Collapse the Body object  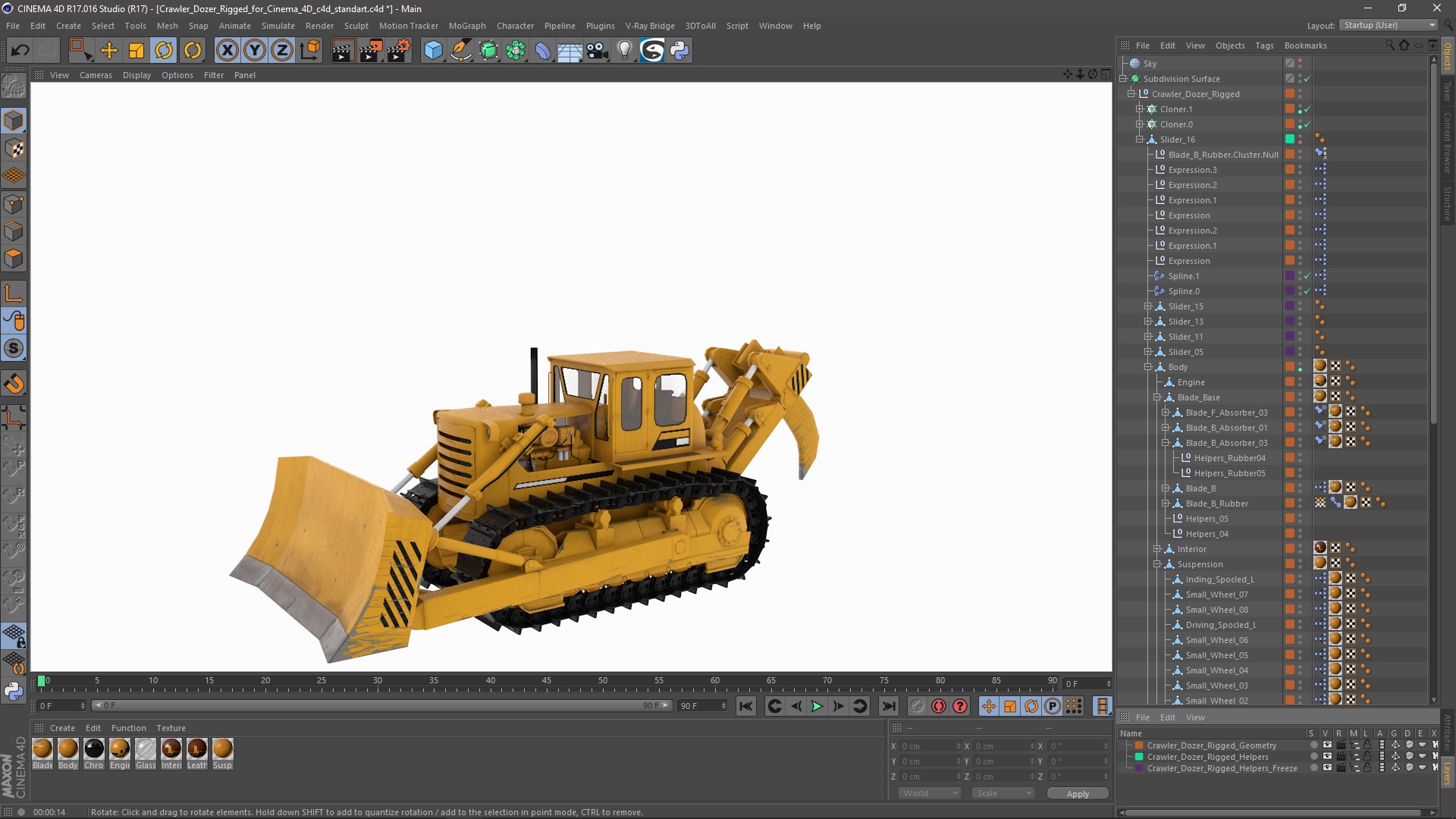(x=1147, y=367)
